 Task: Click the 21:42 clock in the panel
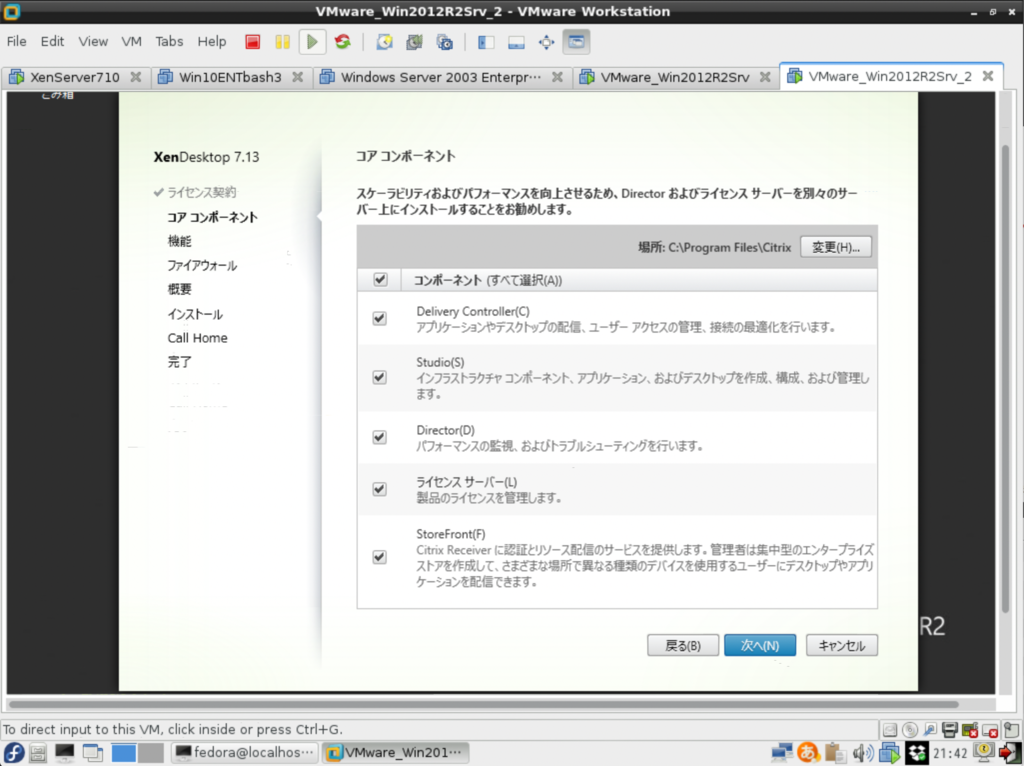click(x=950, y=754)
